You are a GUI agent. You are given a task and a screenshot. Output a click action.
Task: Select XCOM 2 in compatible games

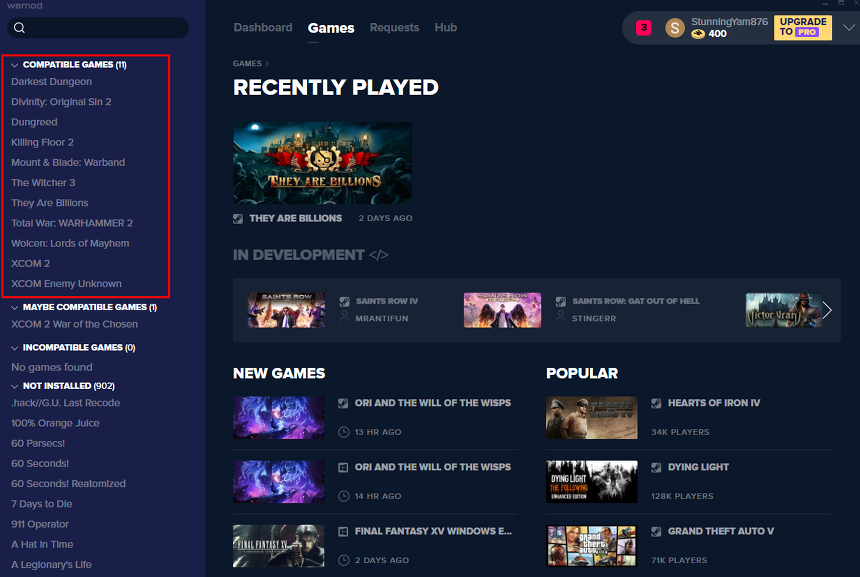coord(30,264)
